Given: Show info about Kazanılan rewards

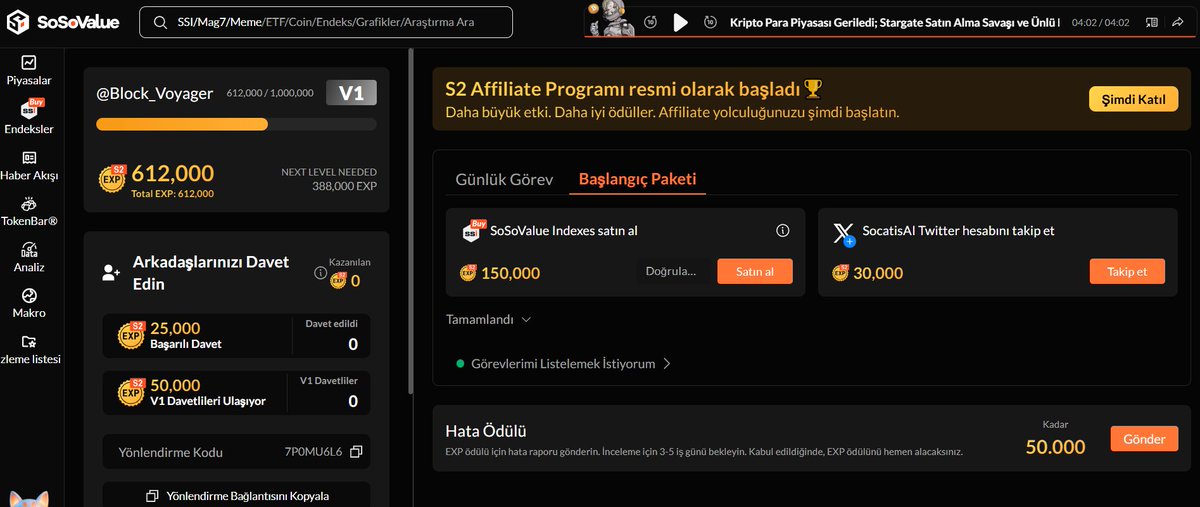Looking at the screenshot, I should pos(320,272).
